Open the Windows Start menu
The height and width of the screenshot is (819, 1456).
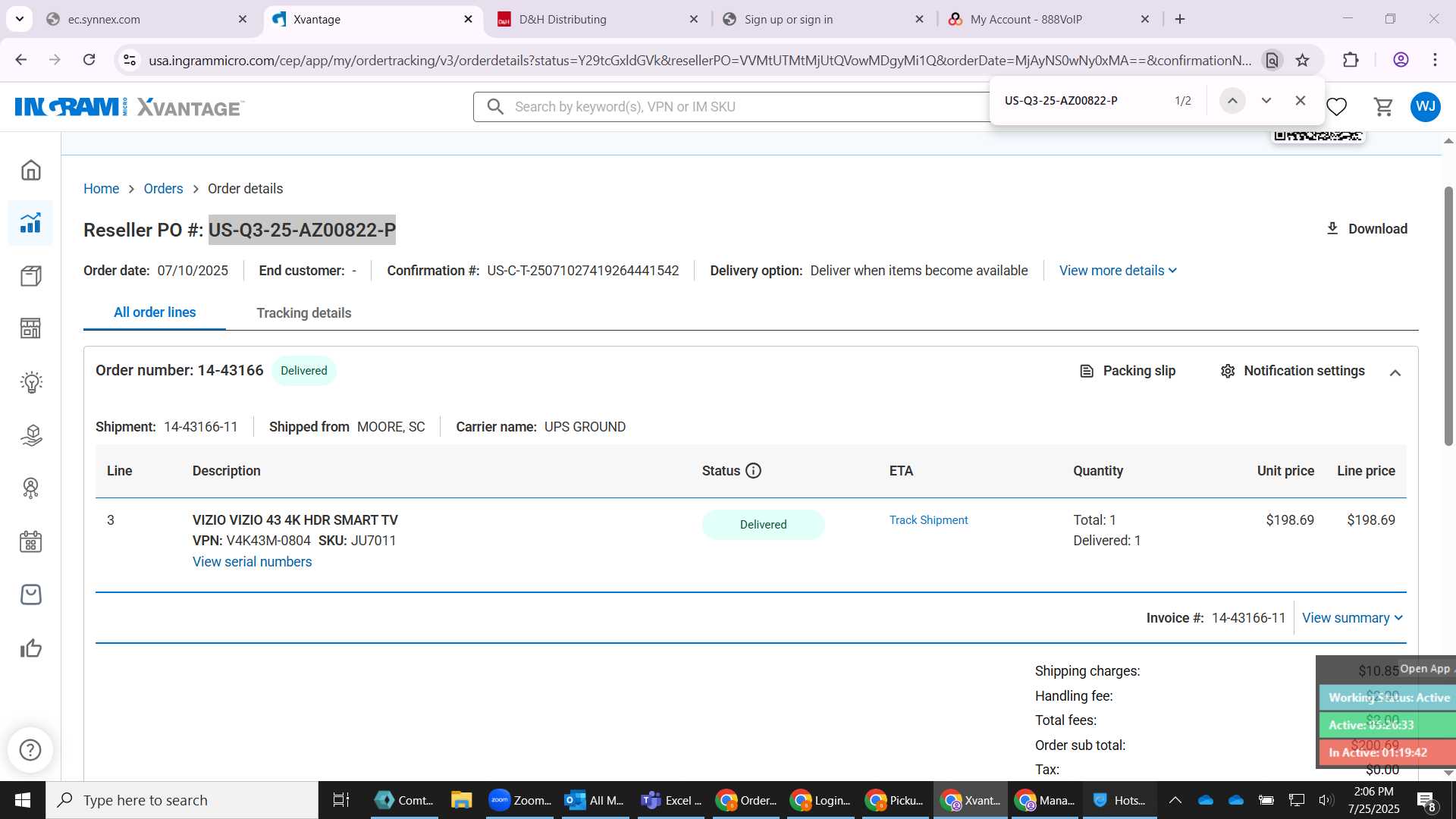point(22,800)
